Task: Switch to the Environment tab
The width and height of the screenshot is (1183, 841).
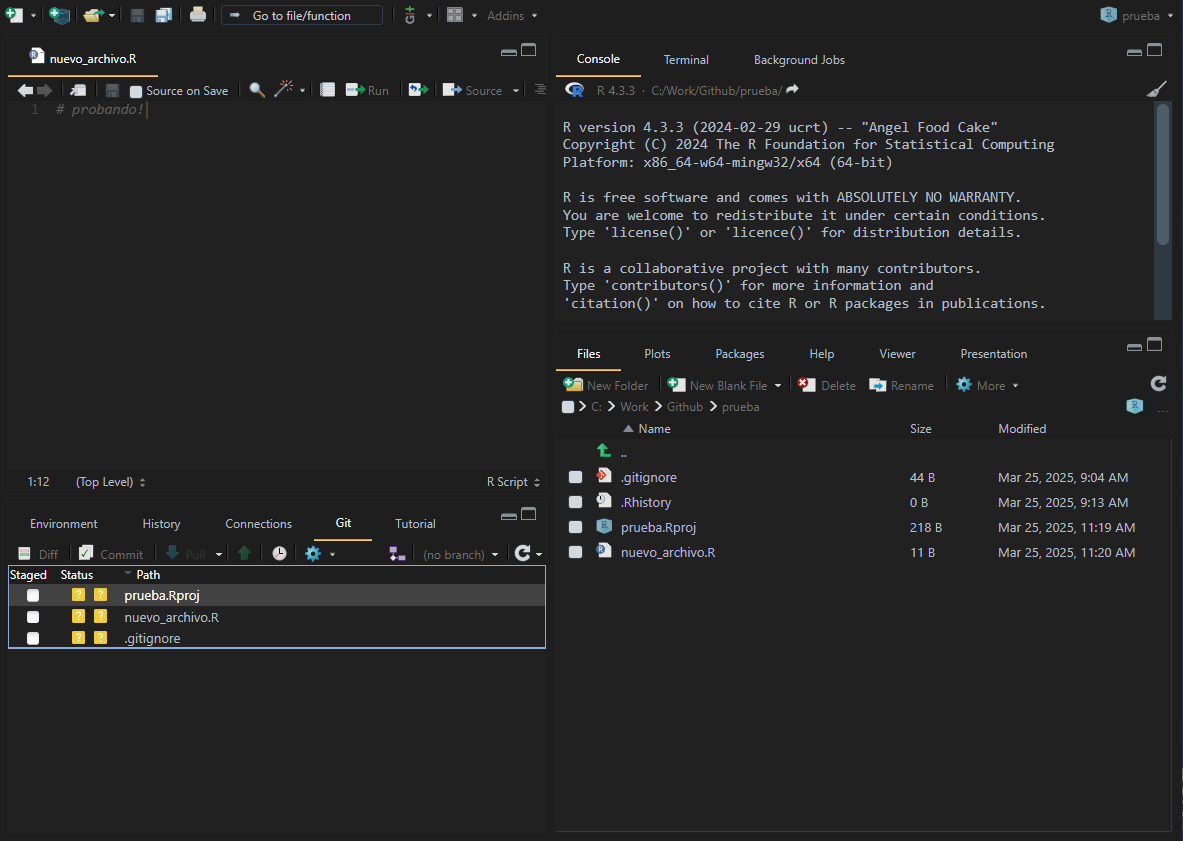Action: [63, 523]
